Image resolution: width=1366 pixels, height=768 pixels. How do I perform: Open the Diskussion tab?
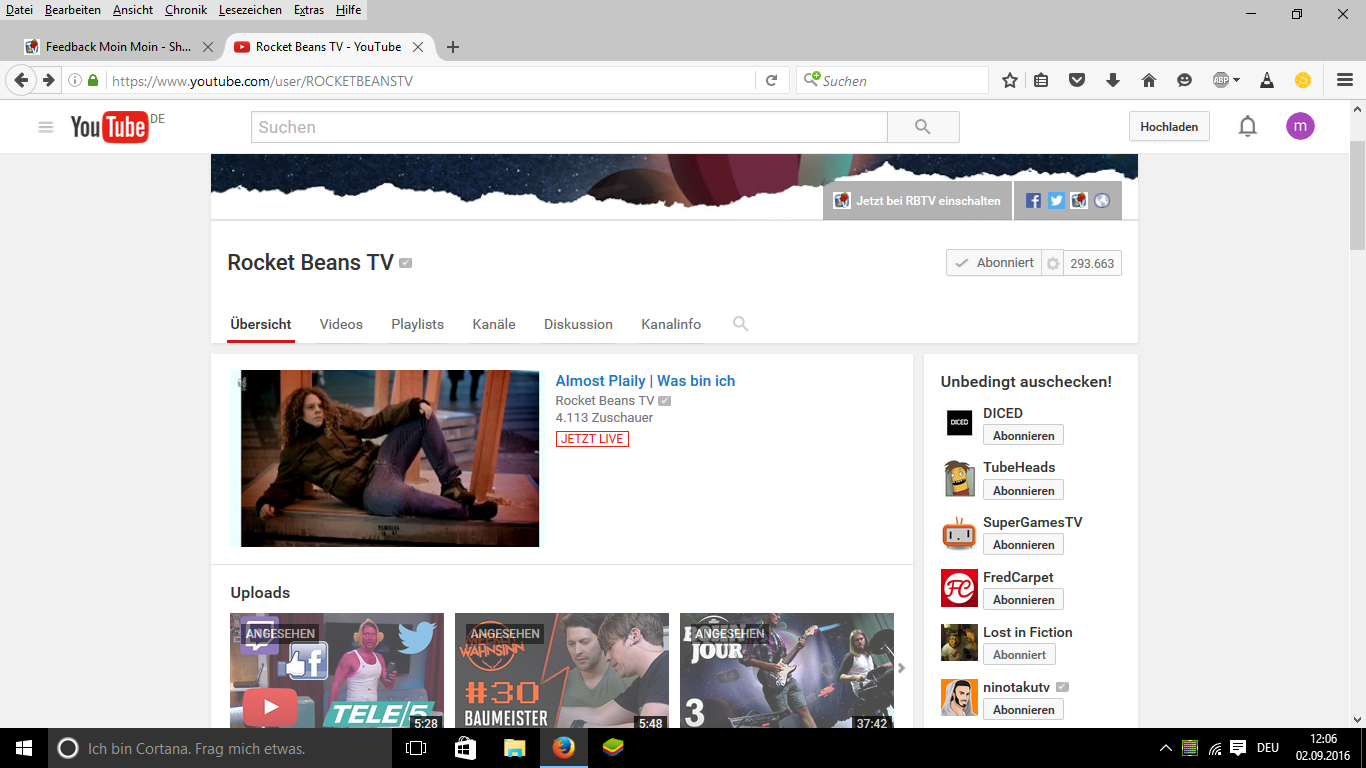[x=578, y=324]
